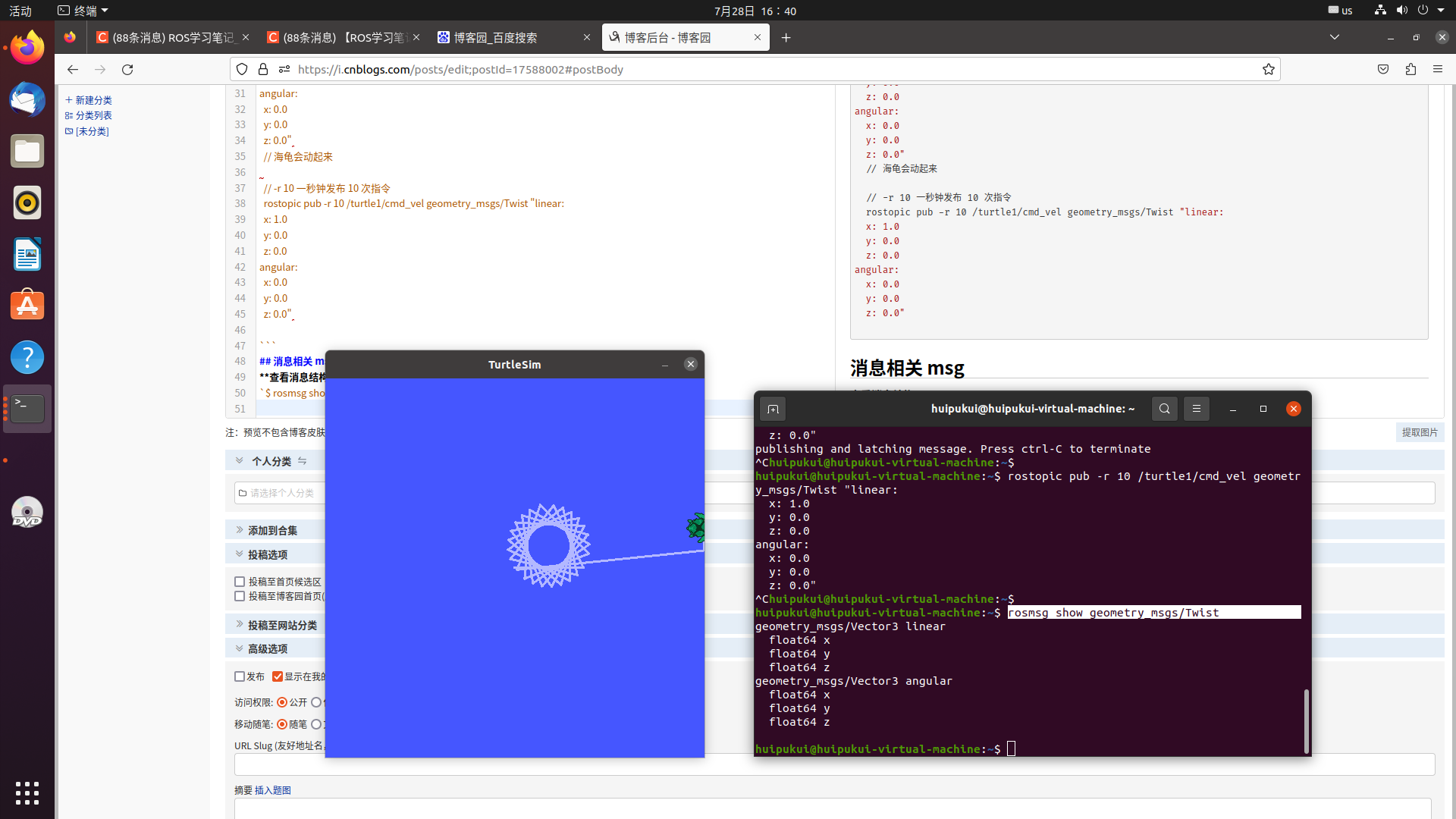Show site security padlock details

click(x=263, y=69)
